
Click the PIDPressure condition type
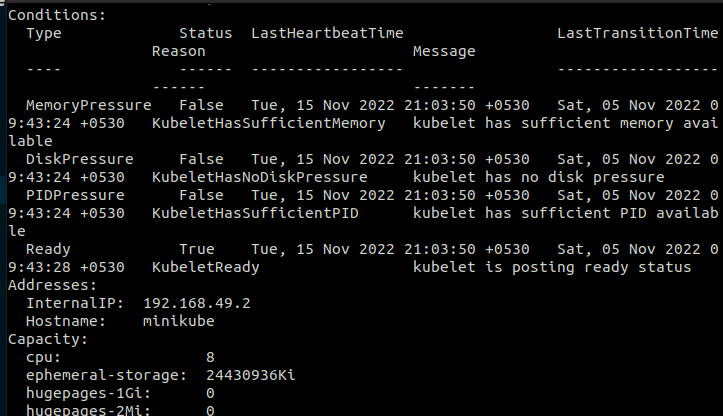76,195
